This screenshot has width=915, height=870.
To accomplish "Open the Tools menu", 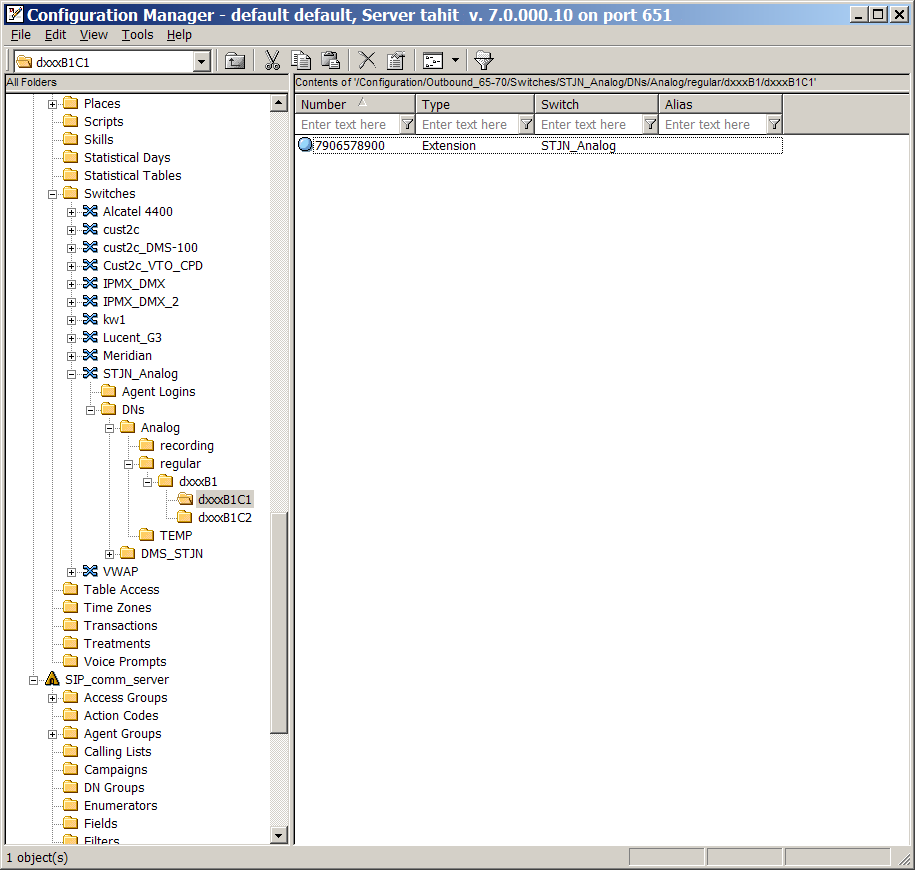I will pos(137,35).
